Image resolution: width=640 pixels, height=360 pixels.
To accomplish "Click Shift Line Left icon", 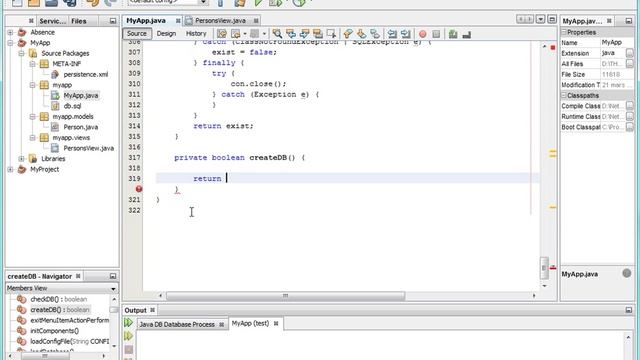I will tap(392, 33).
